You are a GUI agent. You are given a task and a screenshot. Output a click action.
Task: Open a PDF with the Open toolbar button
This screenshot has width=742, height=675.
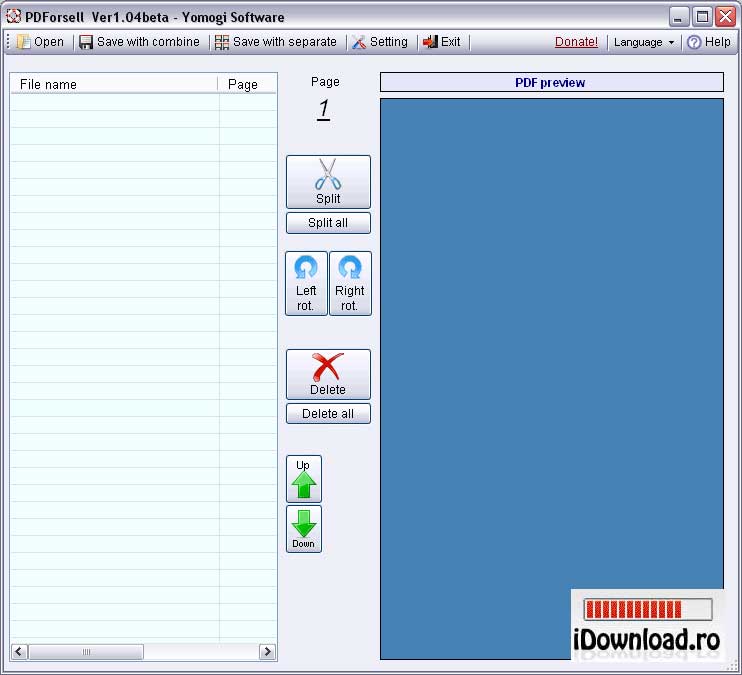click(x=40, y=42)
